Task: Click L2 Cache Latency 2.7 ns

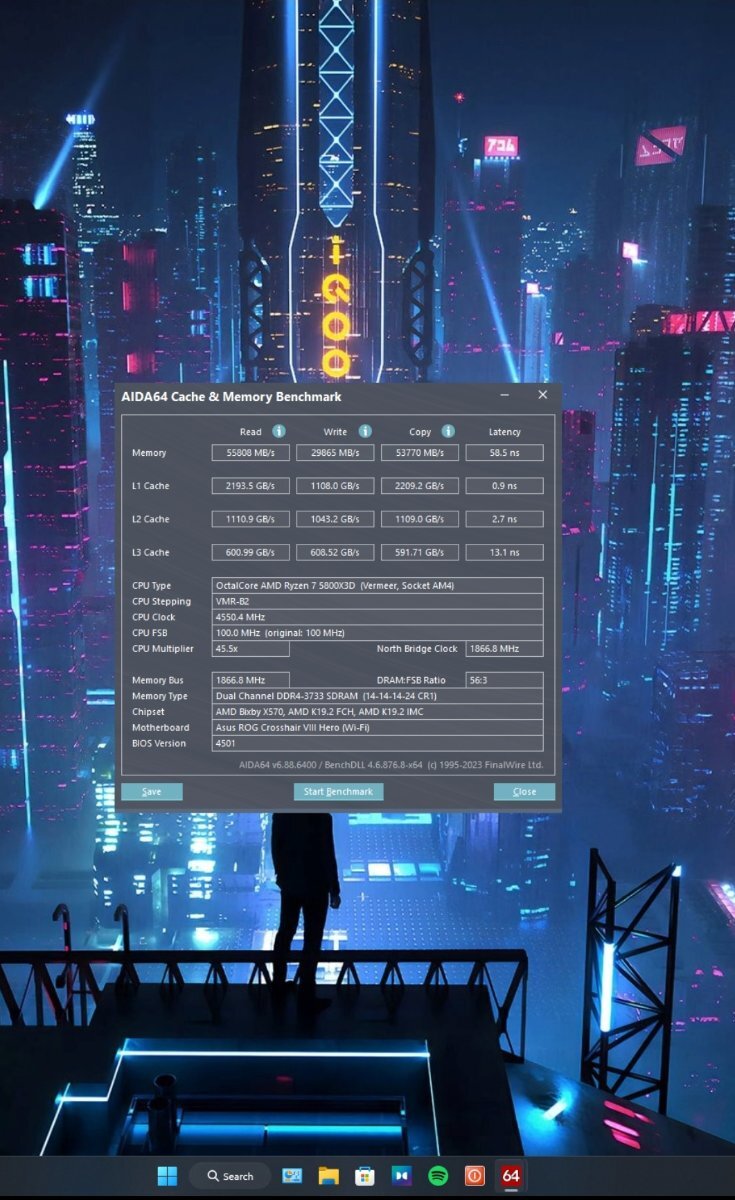Action: click(505, 519)
